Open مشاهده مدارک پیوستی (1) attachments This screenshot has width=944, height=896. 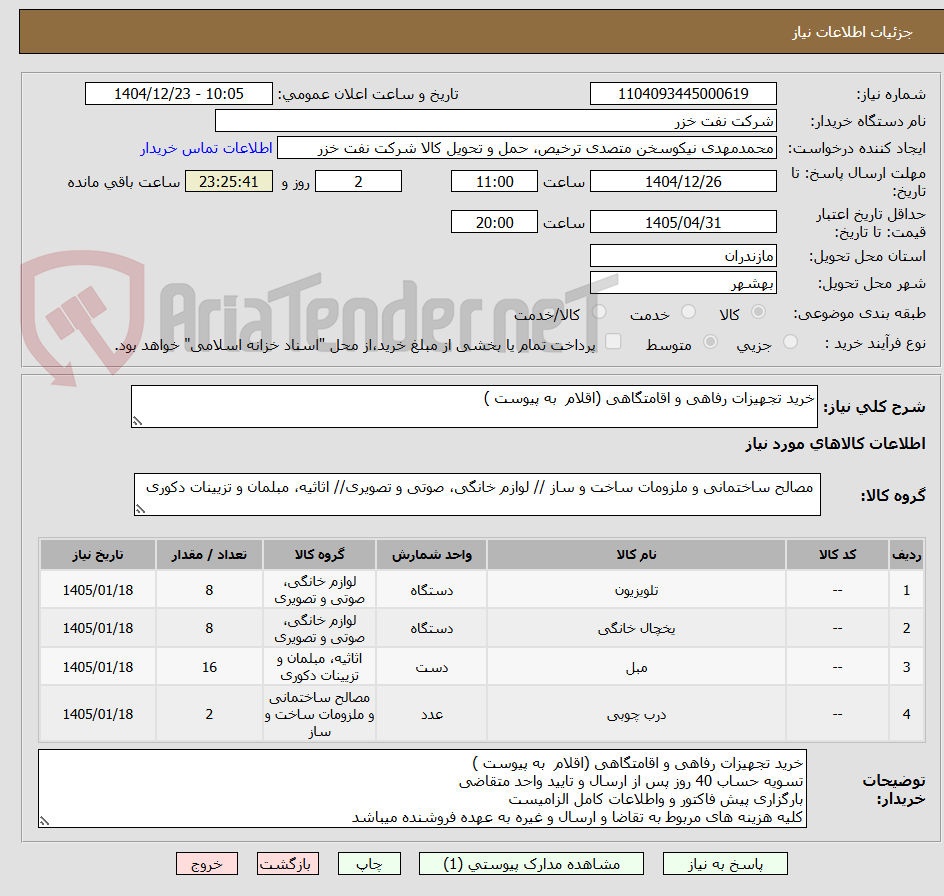pos(531,863)
